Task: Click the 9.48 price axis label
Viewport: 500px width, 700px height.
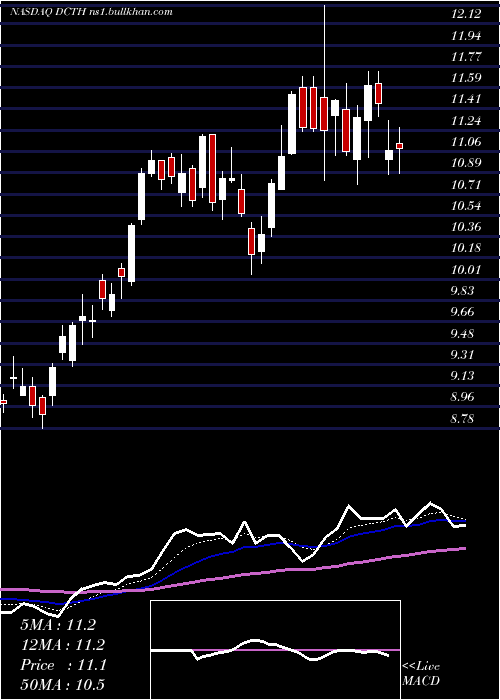Action: coord(460,333)
